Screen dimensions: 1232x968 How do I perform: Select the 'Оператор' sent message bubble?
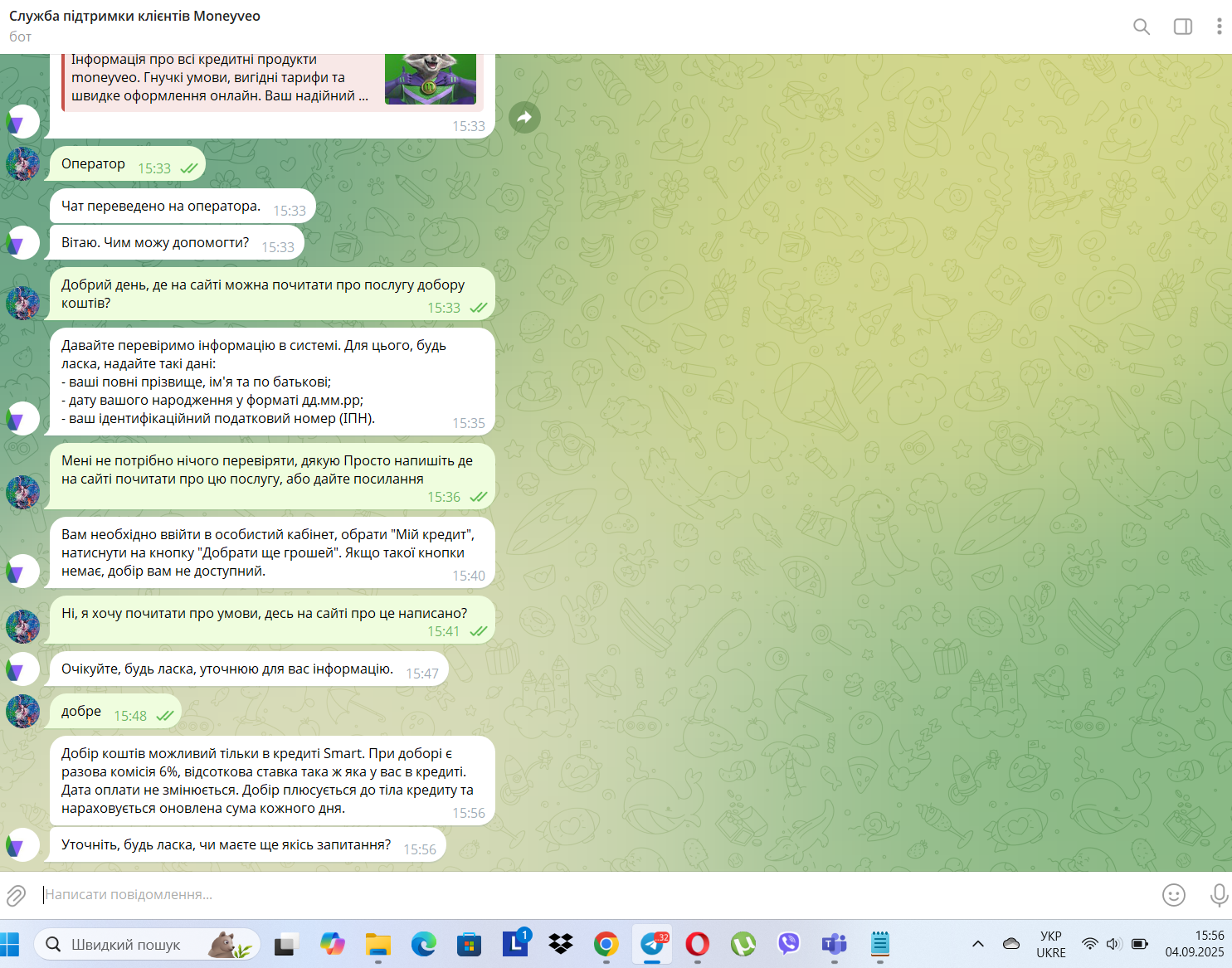[127, 164]
